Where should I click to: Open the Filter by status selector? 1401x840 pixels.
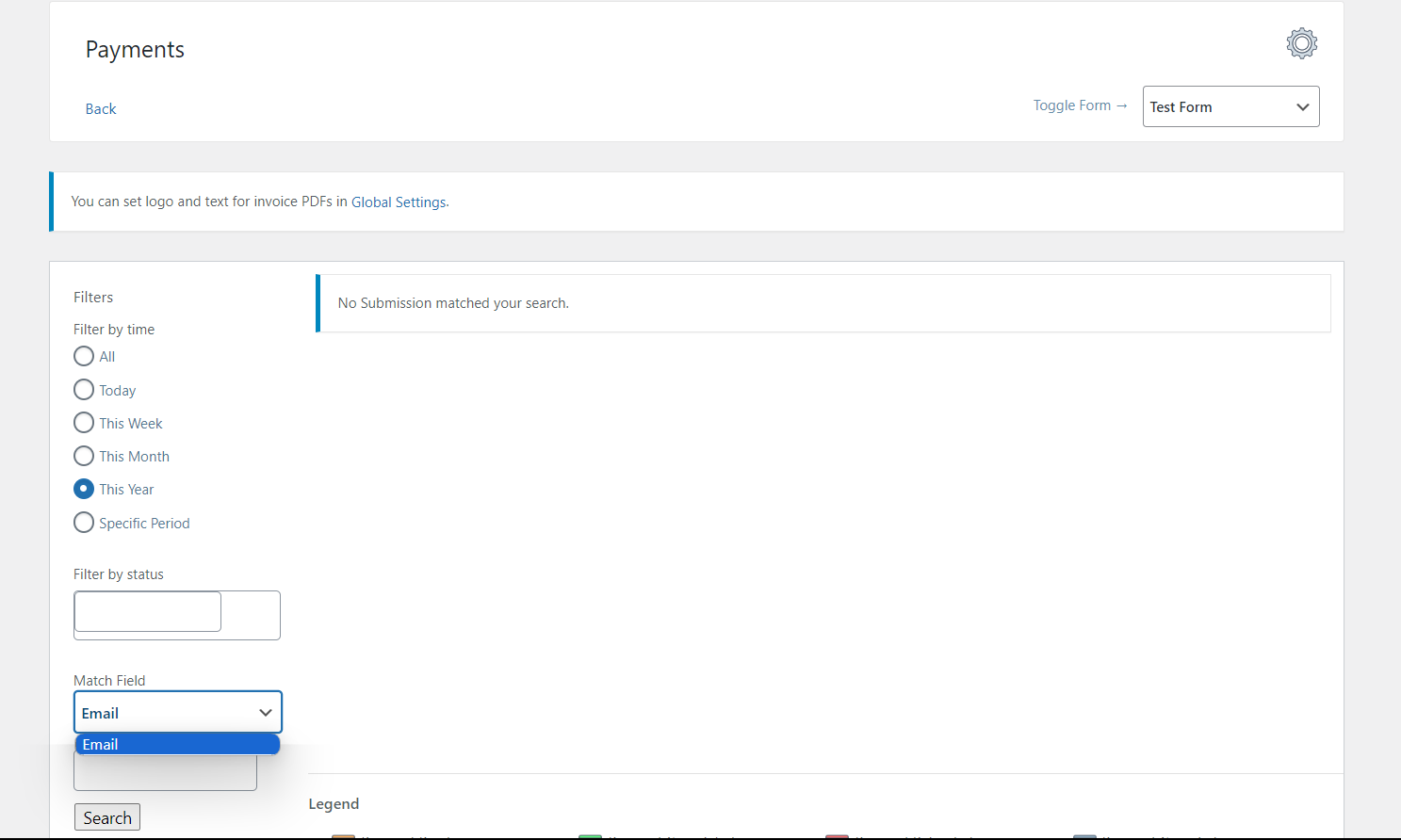(147, 611)
